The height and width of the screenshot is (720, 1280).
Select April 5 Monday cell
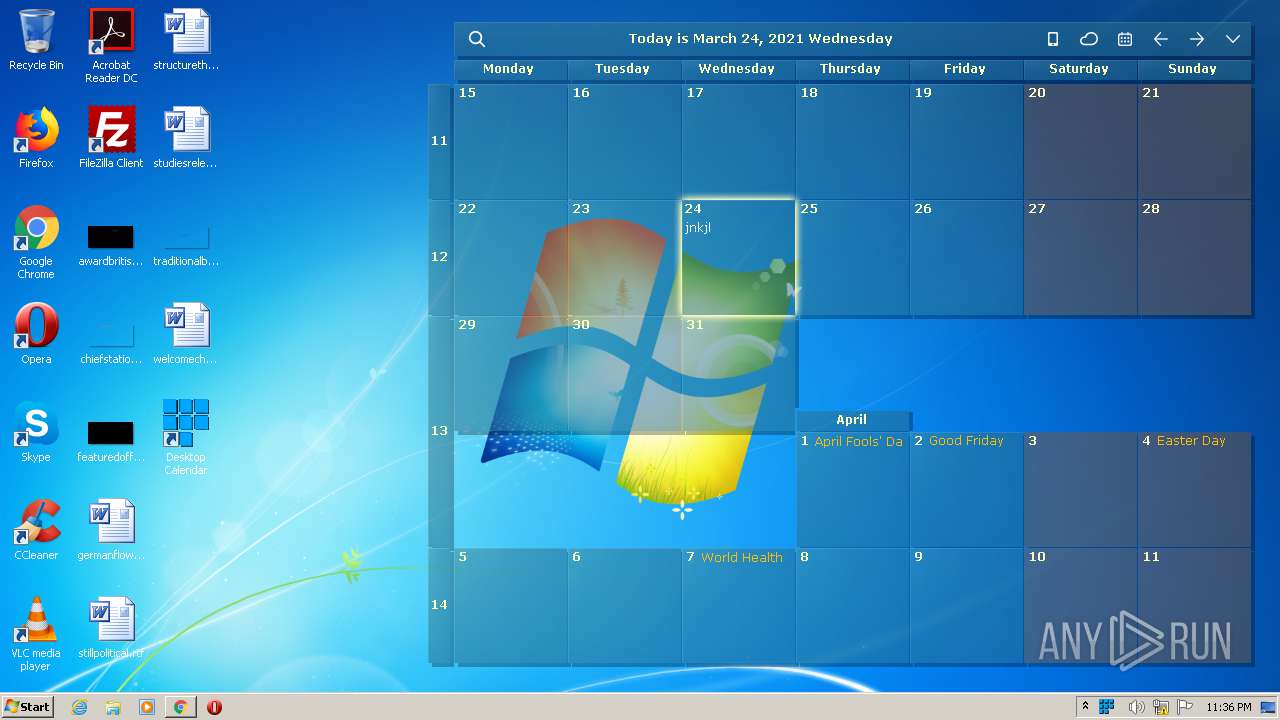pyautogui.click(x=511, y=606)
